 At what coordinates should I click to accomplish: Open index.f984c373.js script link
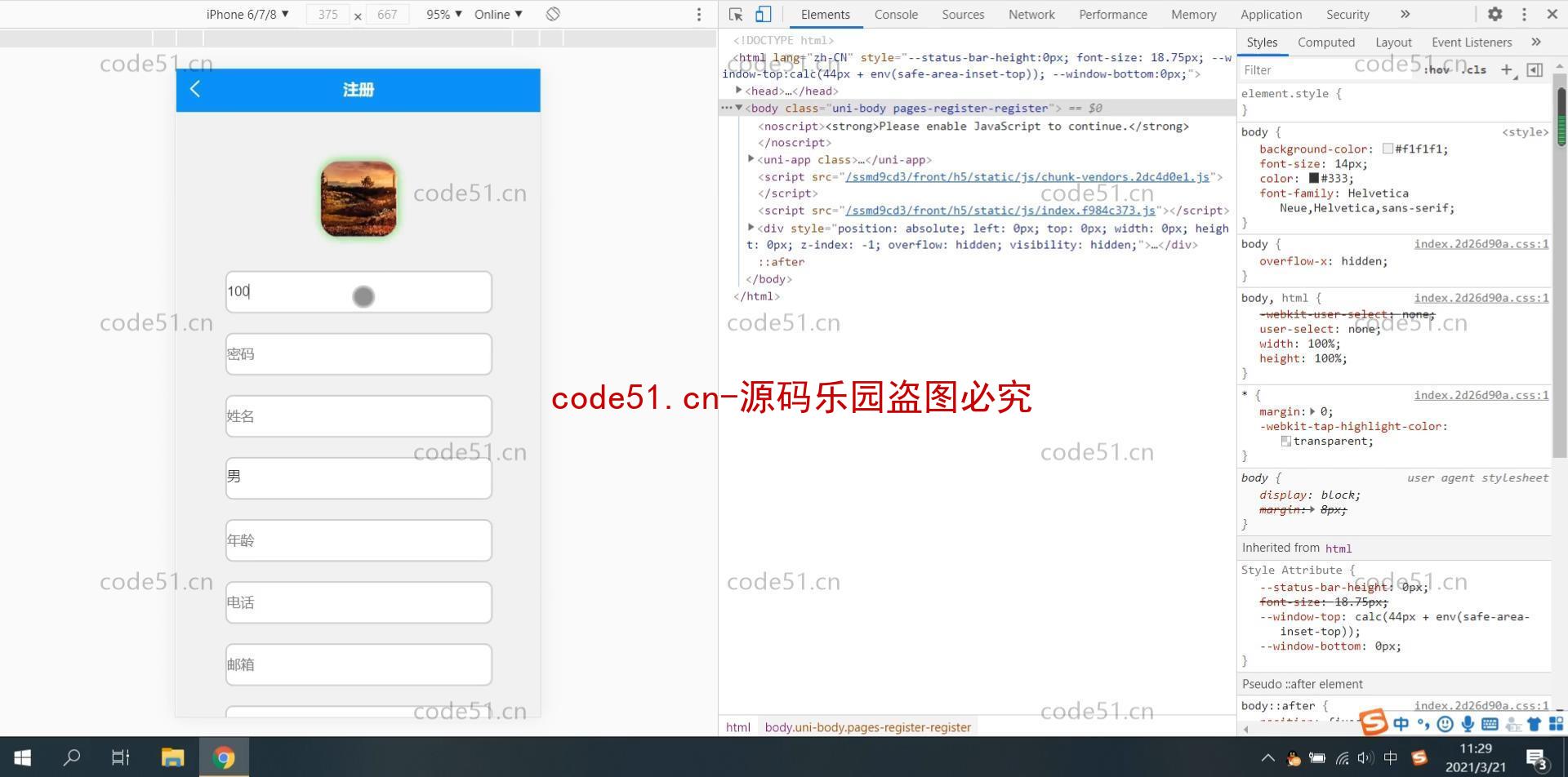pyautogui.click(x=1000, y=210)
